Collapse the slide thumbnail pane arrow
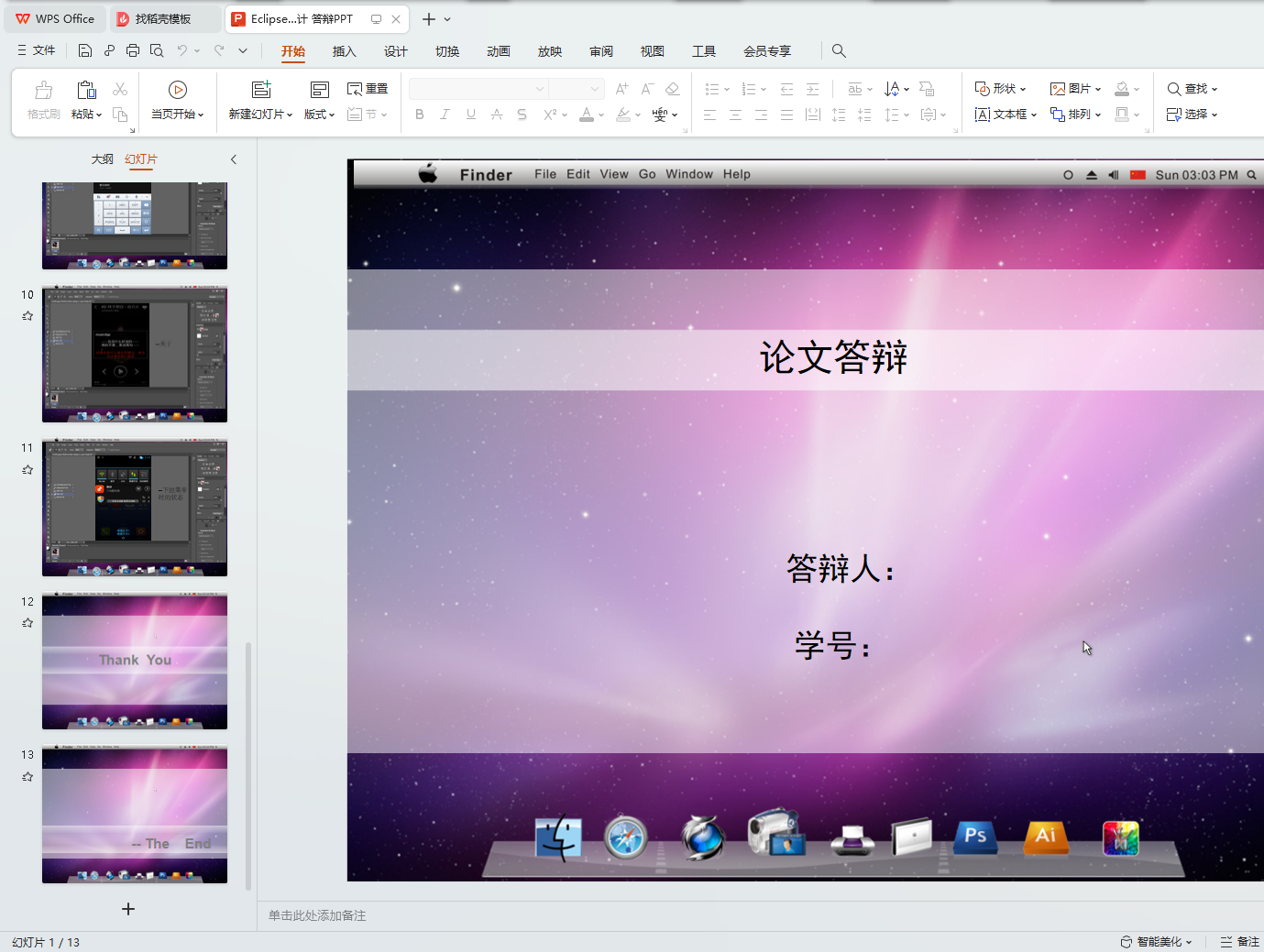Screen dimensions: 1264x952 pyautogui.click(x=234, y=159)
